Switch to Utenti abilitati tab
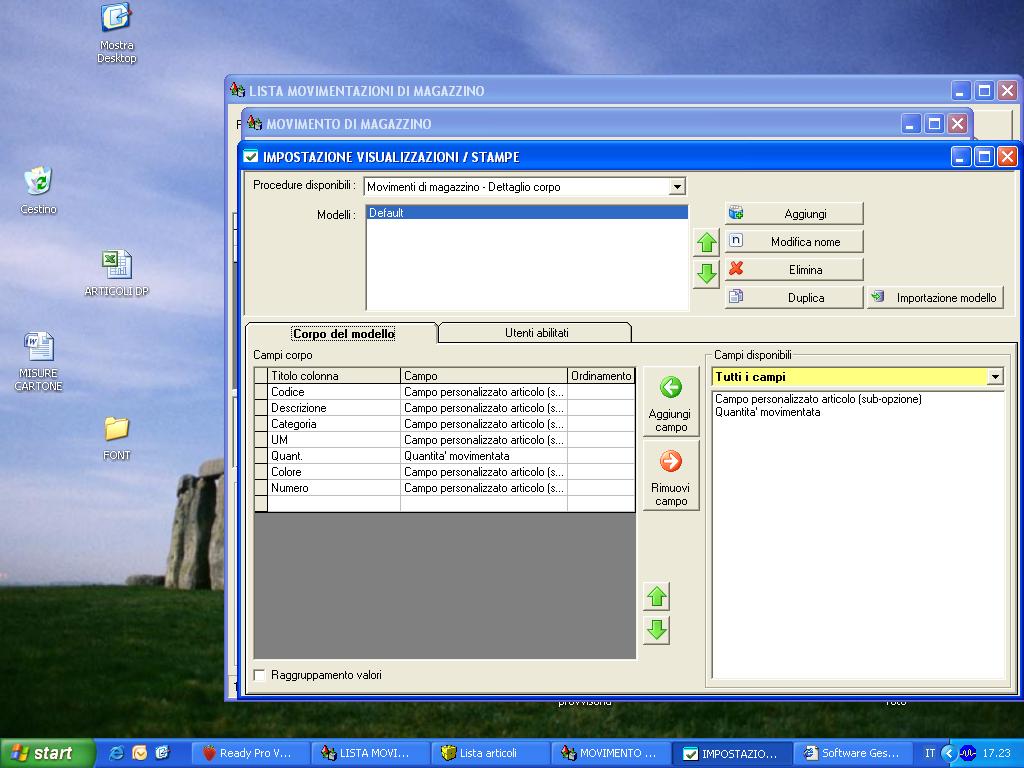This screenshot has width=1024, height=768. (x=536, y=333)
